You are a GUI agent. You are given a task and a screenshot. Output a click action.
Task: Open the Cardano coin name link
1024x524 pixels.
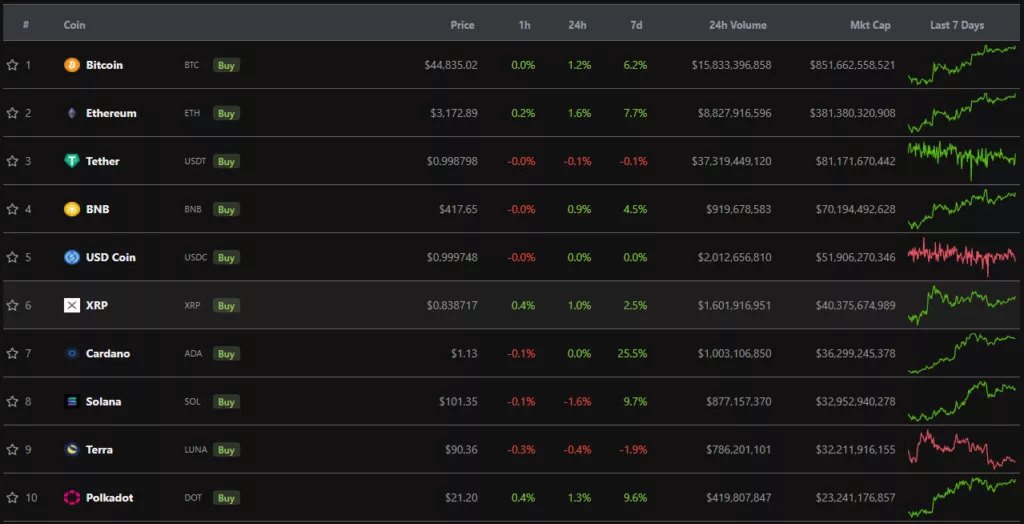[x=107, y=353]
